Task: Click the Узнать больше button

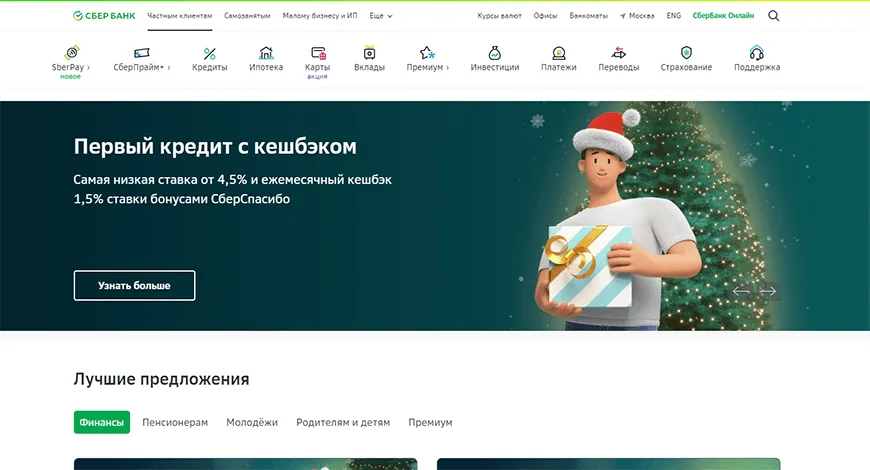Action: [x=134, y=285]
